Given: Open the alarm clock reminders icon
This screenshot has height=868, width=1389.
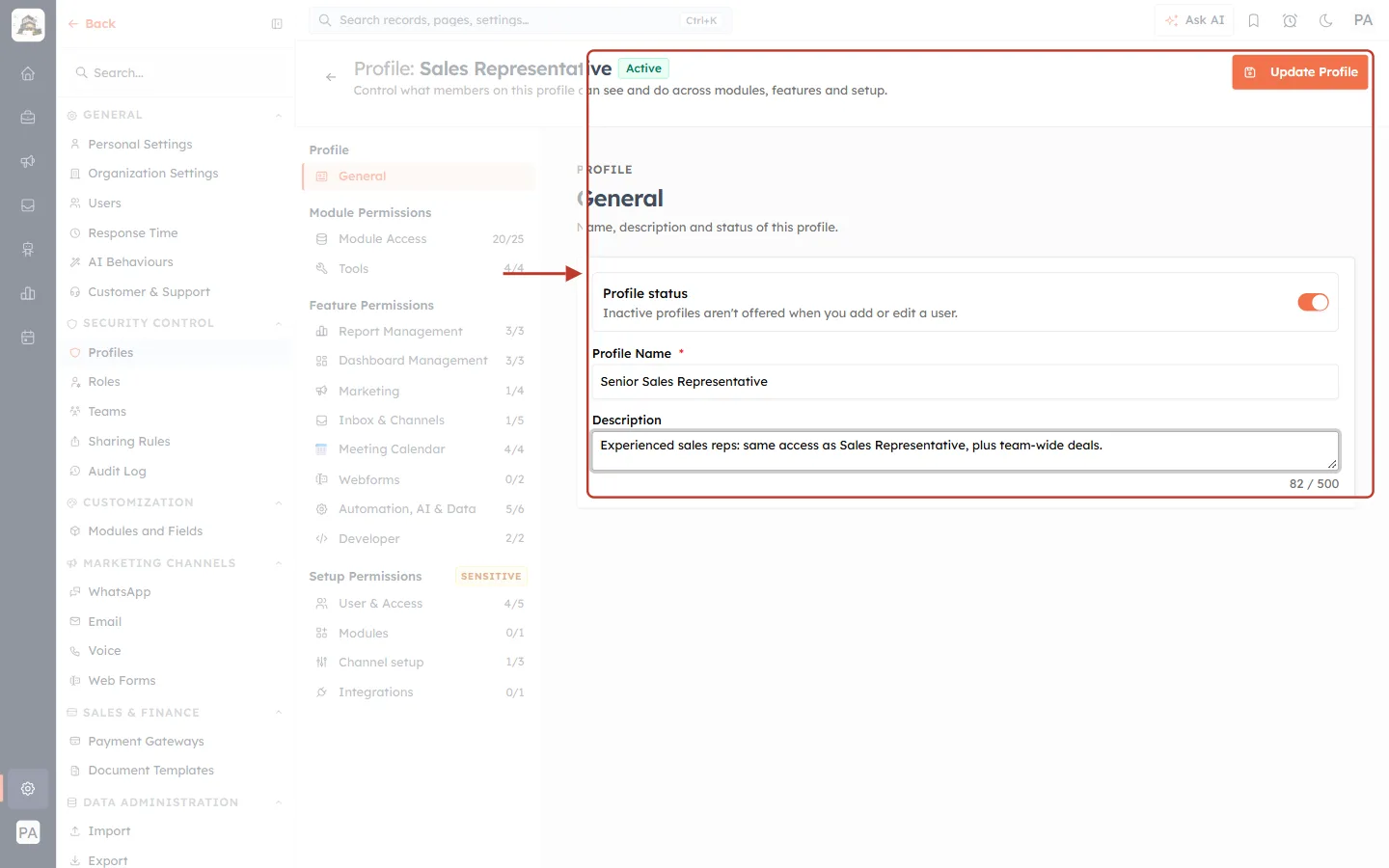Looking at the screenshot, I should click(1290, 20).
